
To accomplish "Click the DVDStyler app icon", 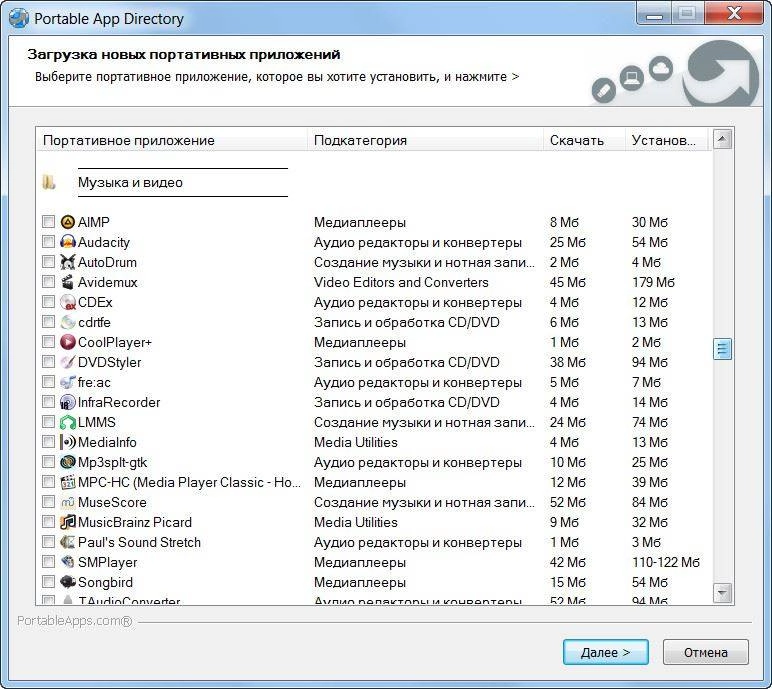I will pyautogui.click(x=67, y=362).
